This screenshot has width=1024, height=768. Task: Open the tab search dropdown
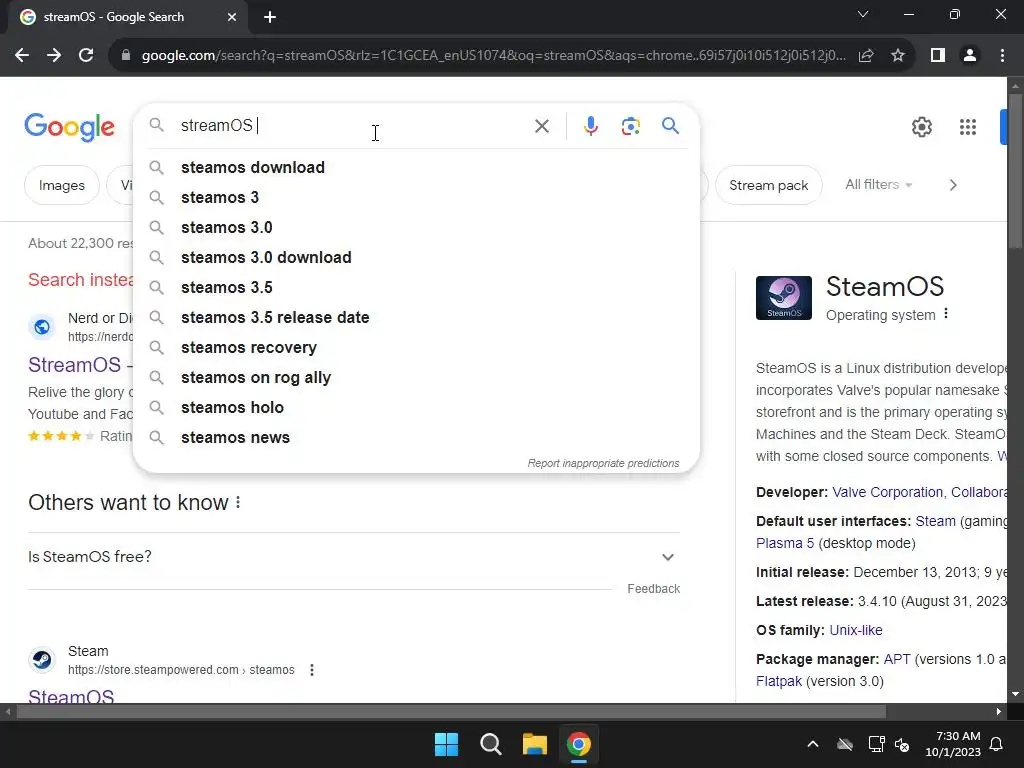point(863,14)
